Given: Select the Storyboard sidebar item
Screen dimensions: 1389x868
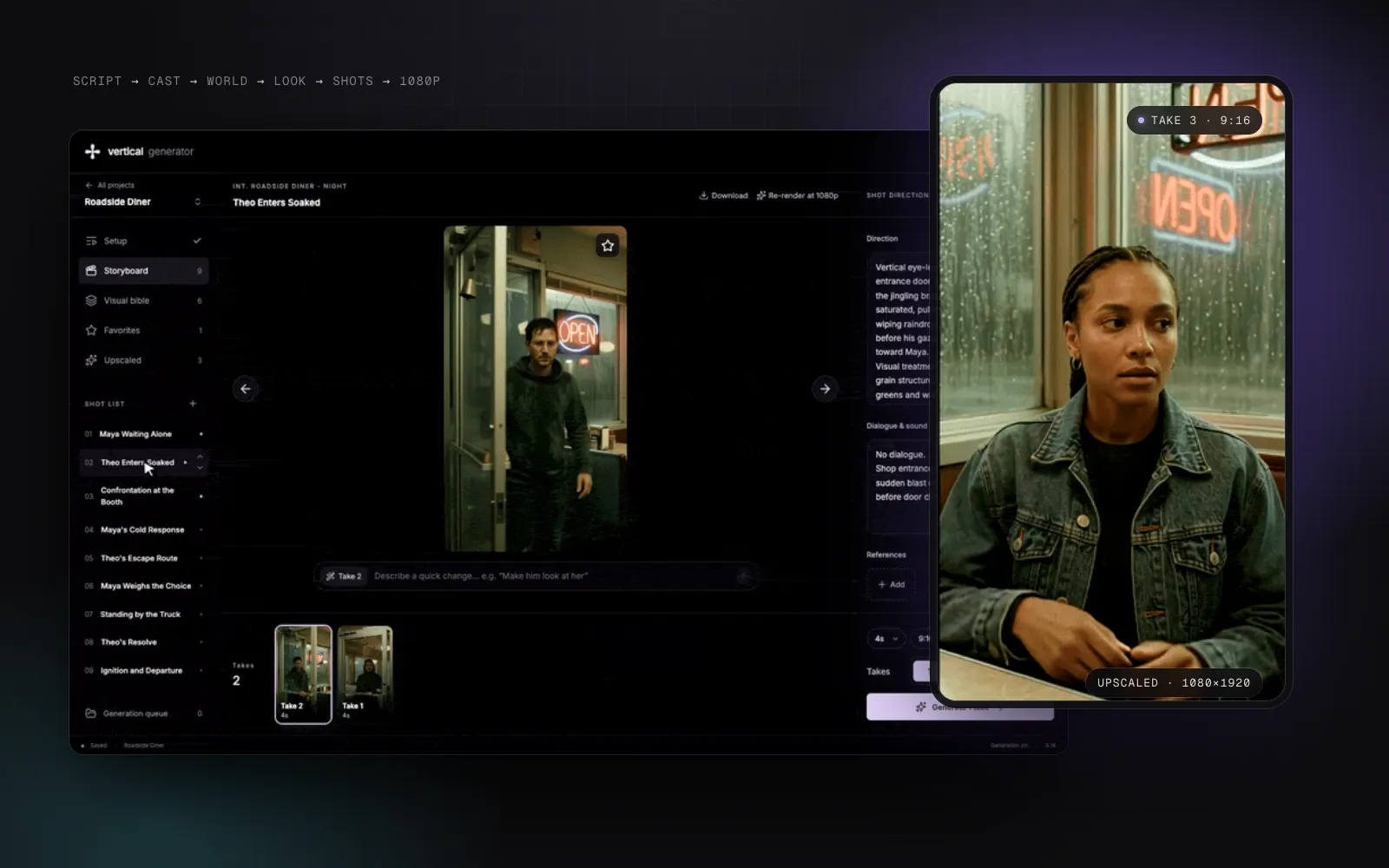Looking at the screenshot, I should click(x=143, y=271).
